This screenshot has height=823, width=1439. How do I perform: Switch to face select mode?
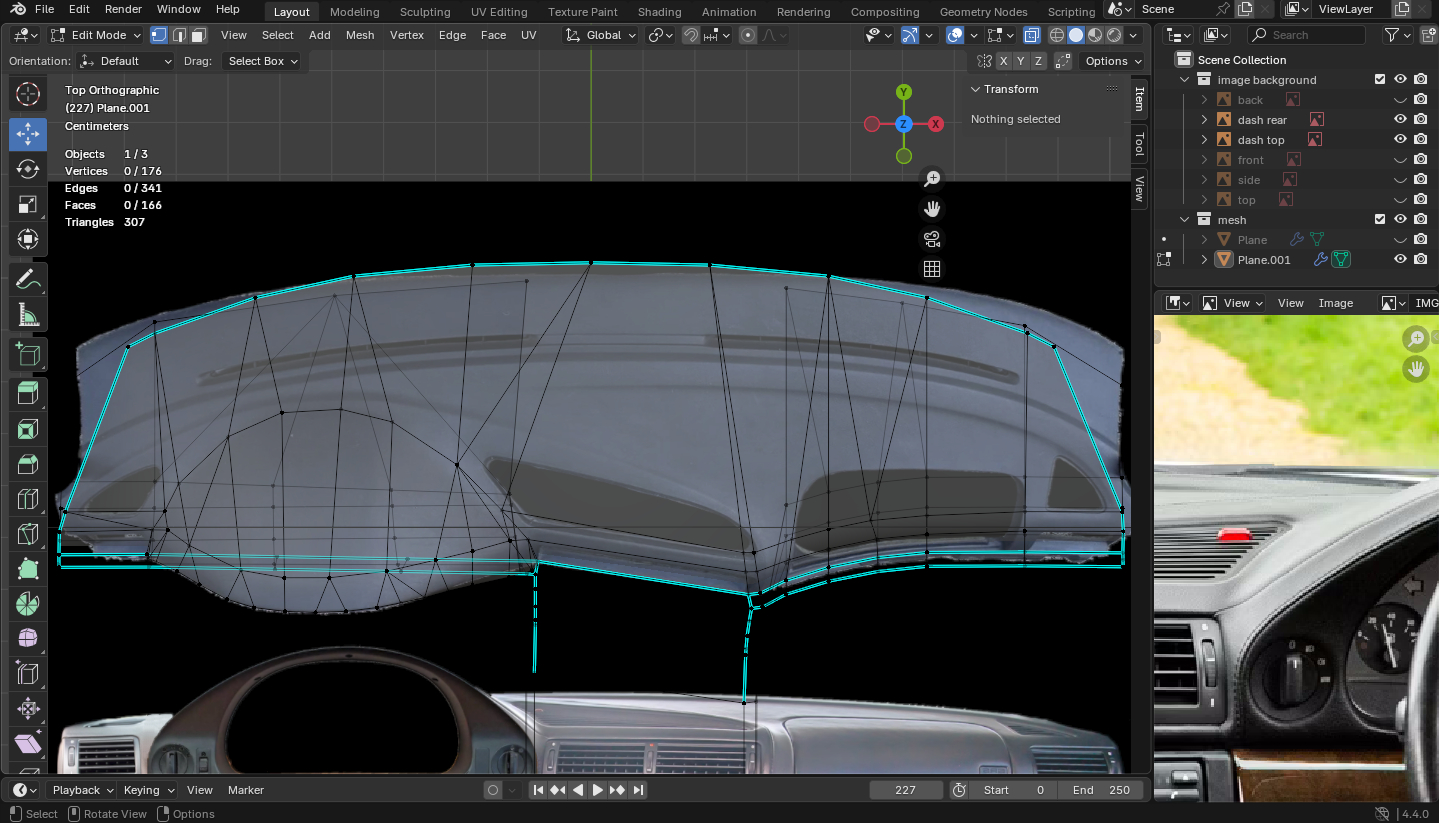click(198, 35)
